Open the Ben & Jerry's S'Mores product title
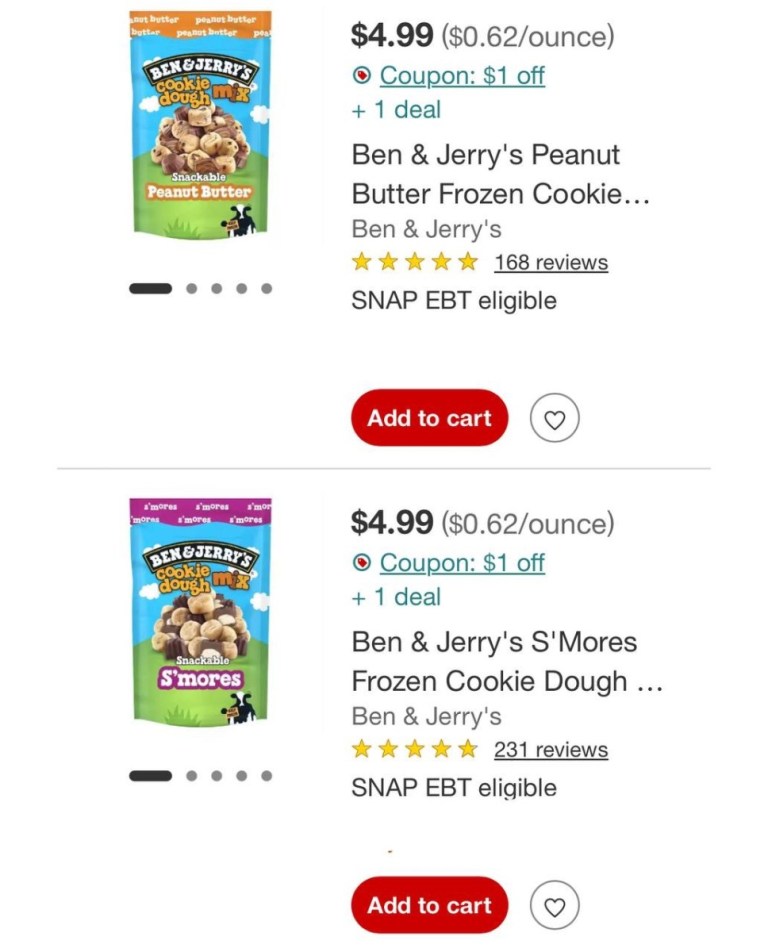768x952 pixels. tap(506, 661)
